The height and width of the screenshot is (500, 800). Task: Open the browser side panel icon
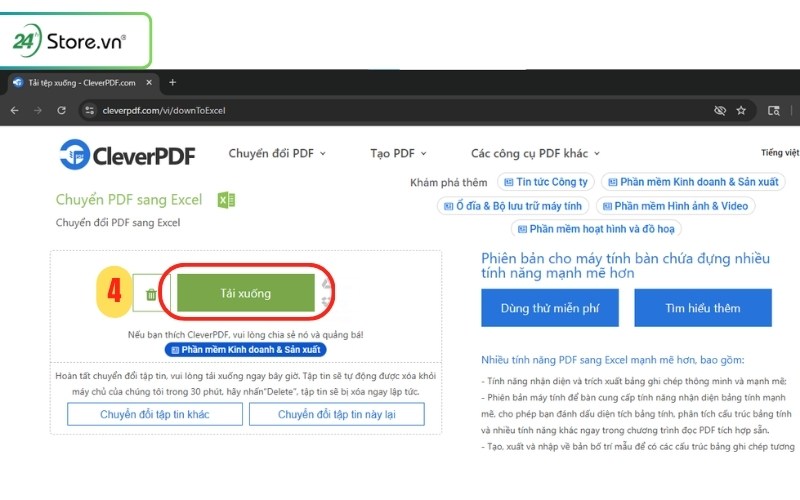pos(773,110)
